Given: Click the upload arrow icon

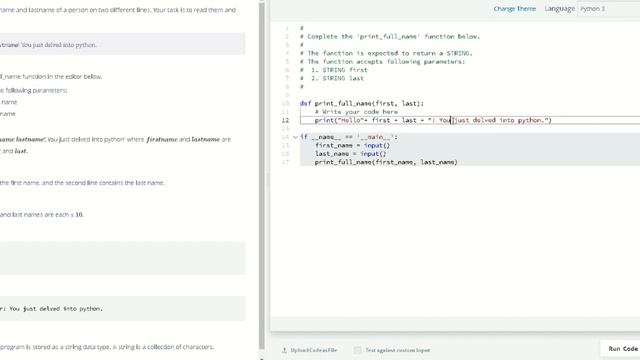Looking at the screenshot, I should coord(284,350).
